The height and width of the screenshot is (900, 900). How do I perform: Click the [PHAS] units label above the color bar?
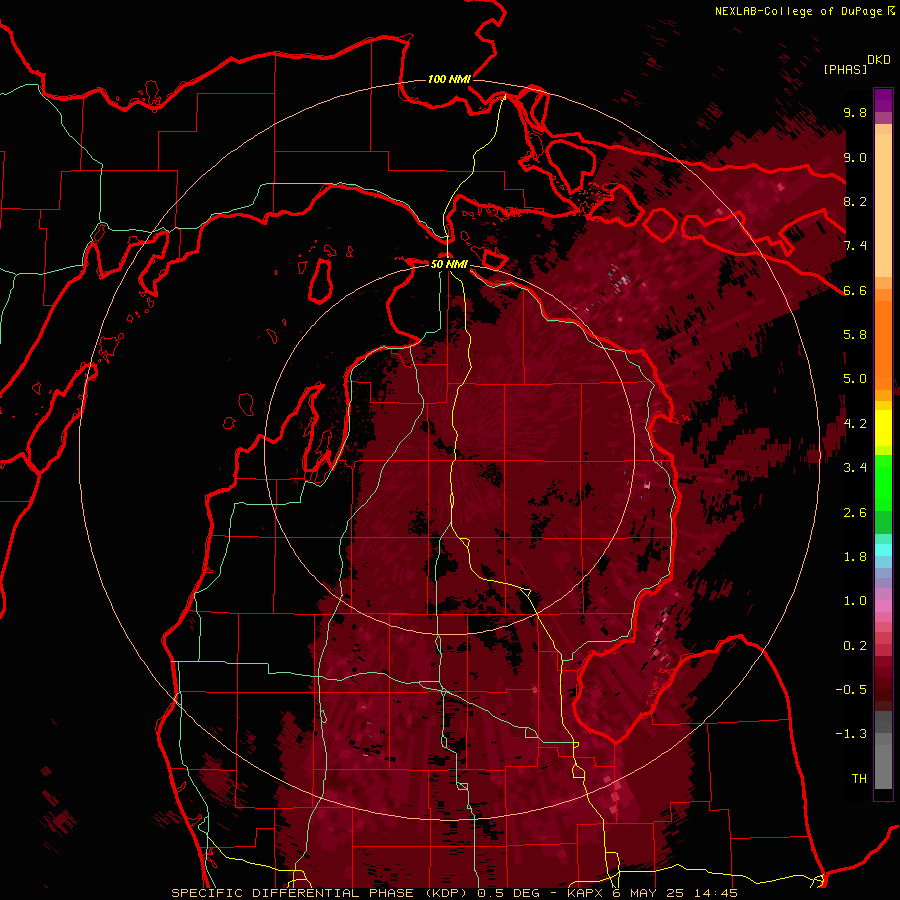(845, 69)
